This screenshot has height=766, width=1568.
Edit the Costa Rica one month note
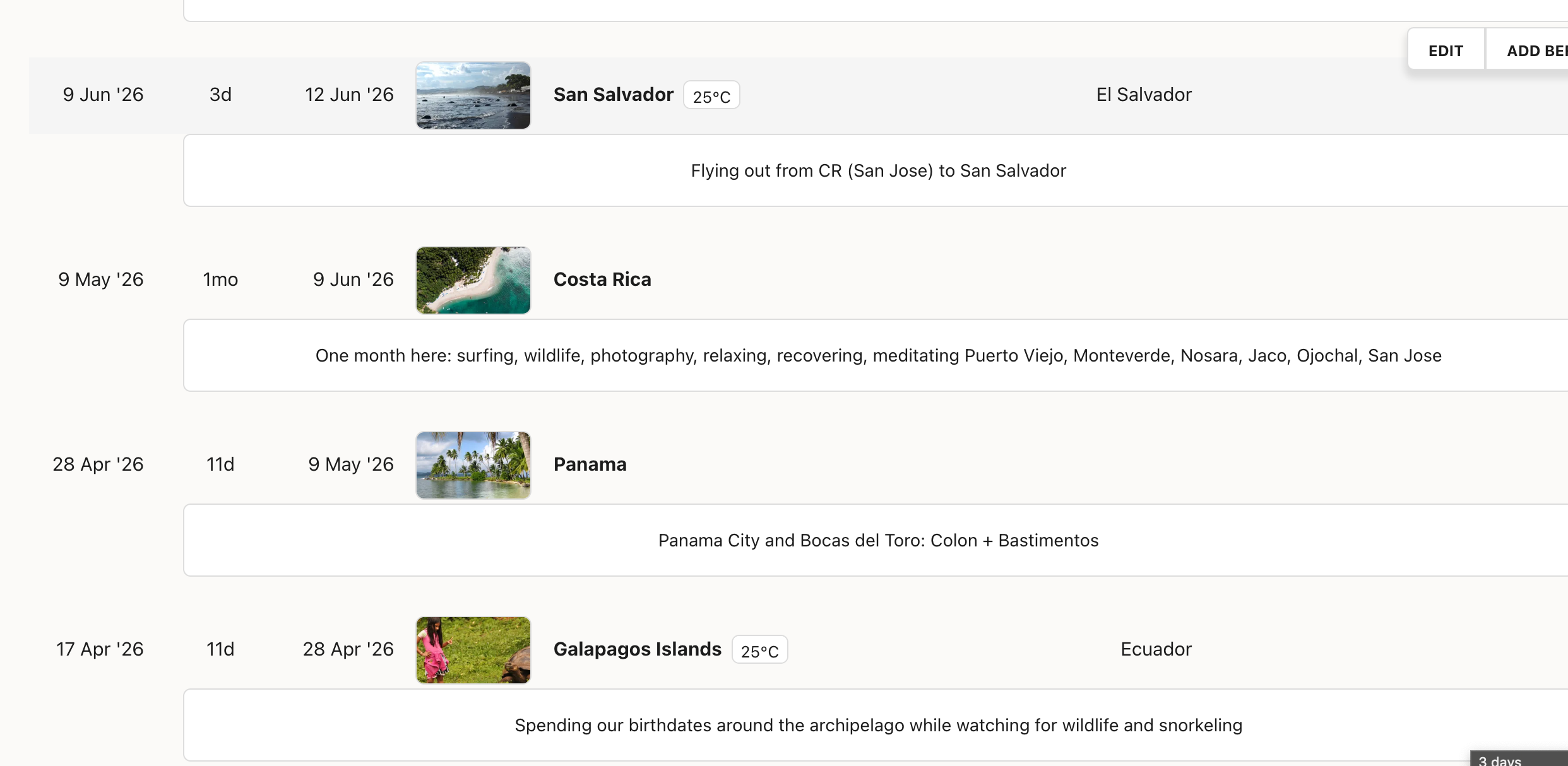click(877, 355)
